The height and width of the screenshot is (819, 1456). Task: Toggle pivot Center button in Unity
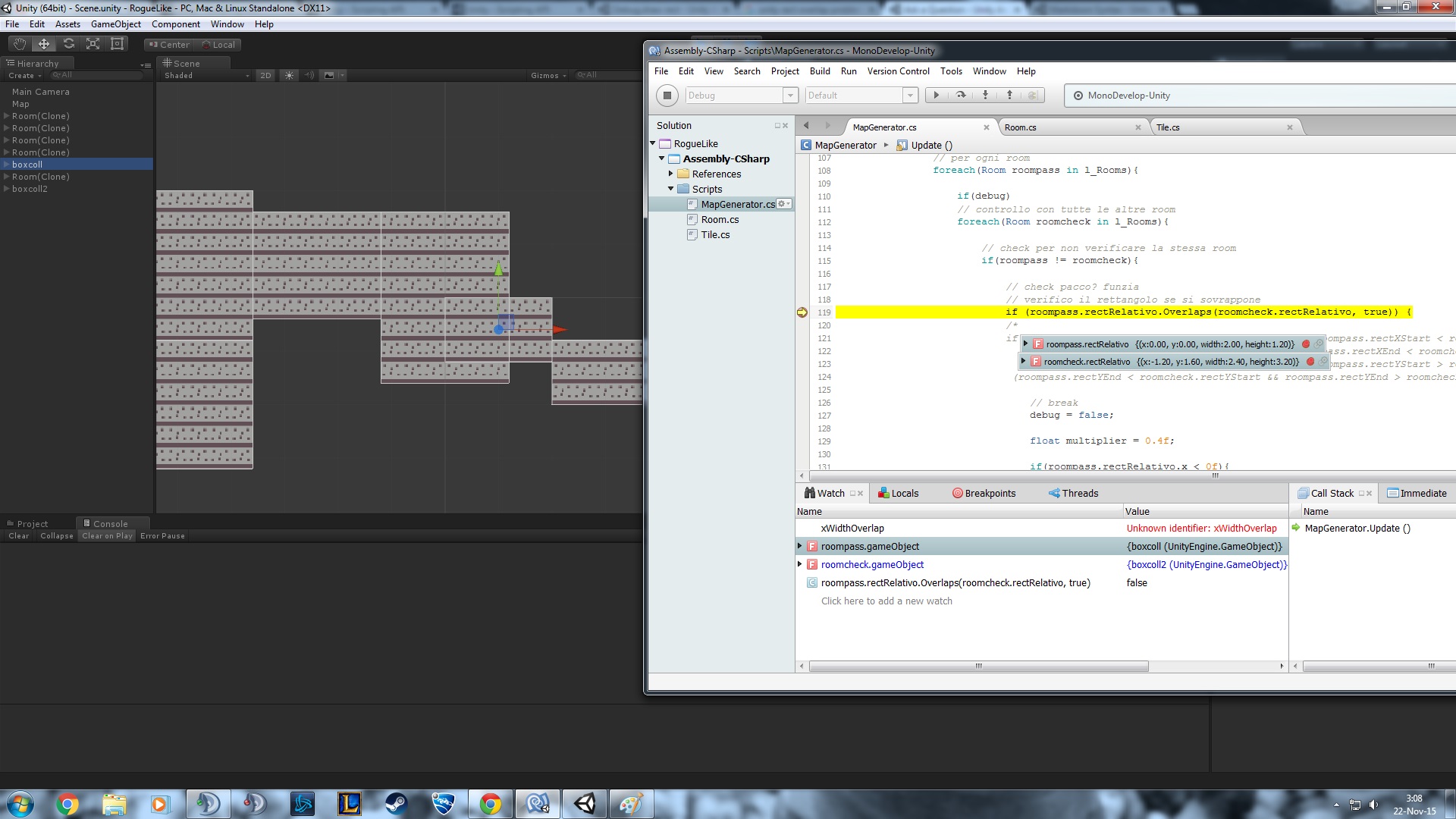[169, 45]
